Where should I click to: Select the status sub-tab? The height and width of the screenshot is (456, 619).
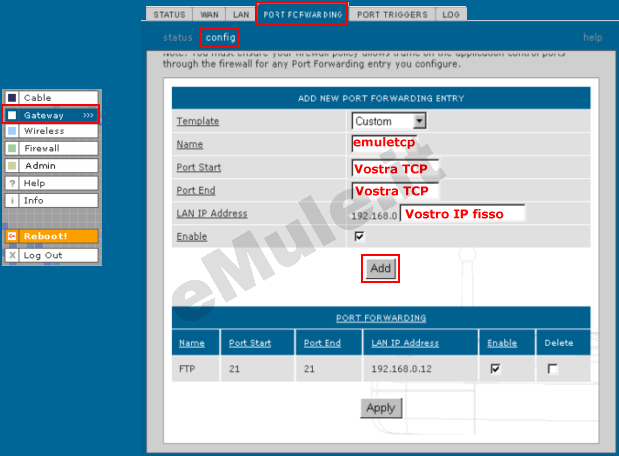[x=178, y=38]
